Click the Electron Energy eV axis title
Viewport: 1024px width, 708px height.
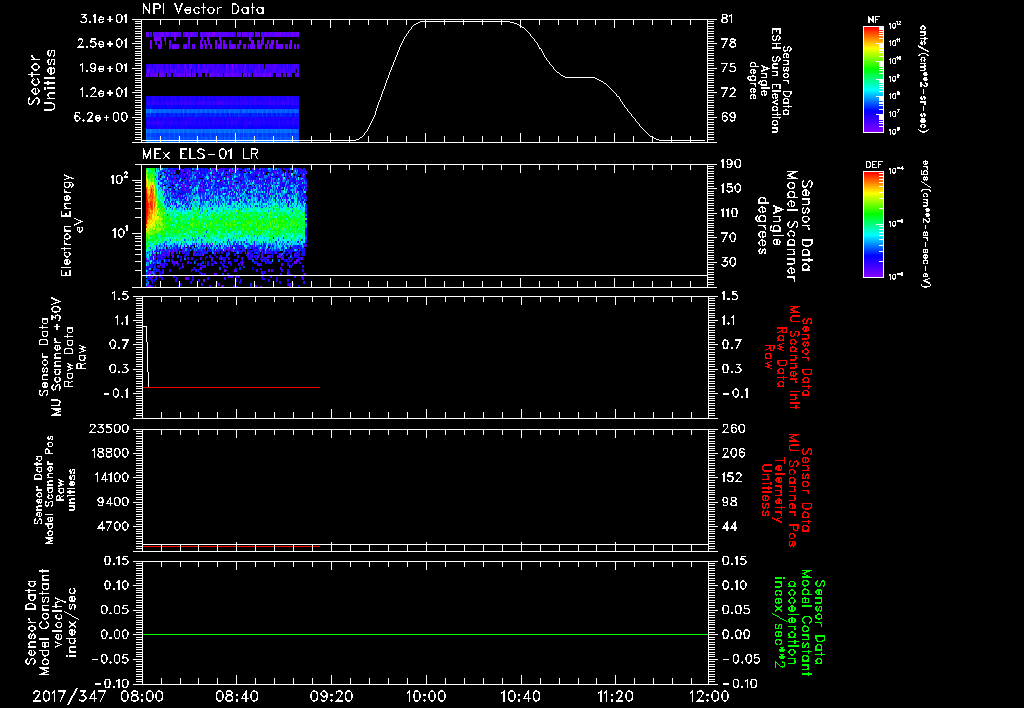pos(73,225)
